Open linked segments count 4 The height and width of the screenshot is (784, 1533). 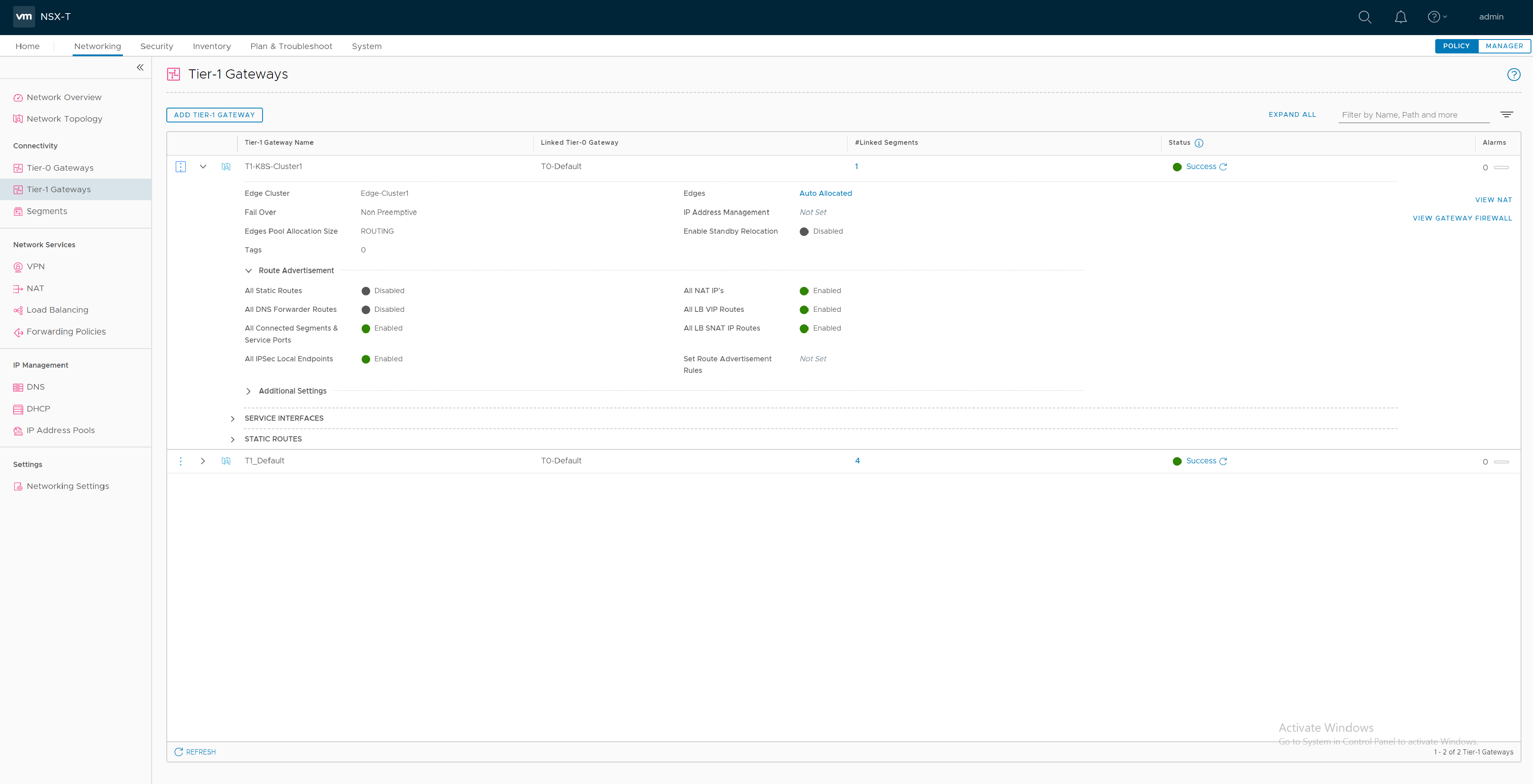pos(857,461)
